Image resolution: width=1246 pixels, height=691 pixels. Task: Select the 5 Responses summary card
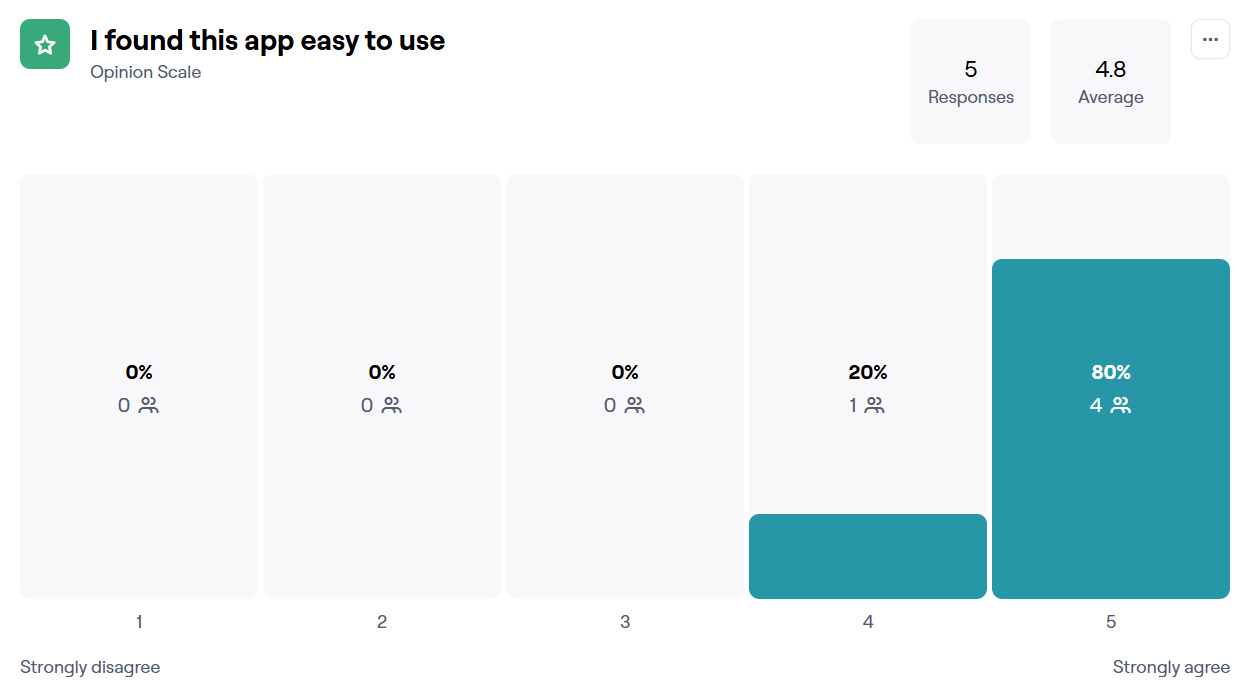(x=970, y=81)
